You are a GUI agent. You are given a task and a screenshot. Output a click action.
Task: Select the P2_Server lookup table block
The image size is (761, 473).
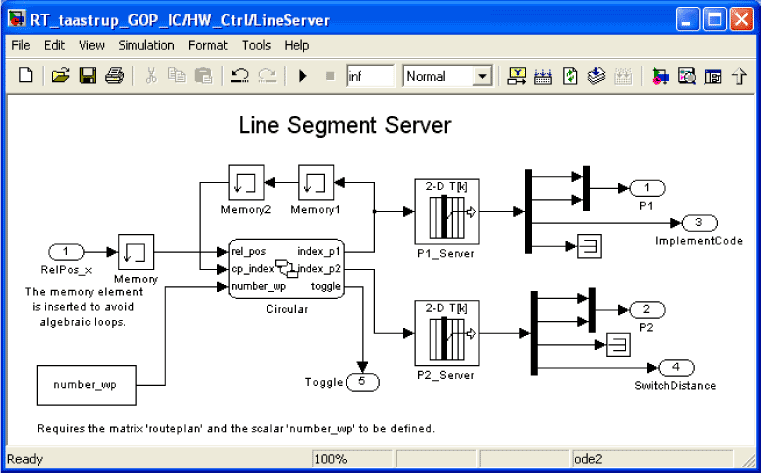[x=447, y=333]
